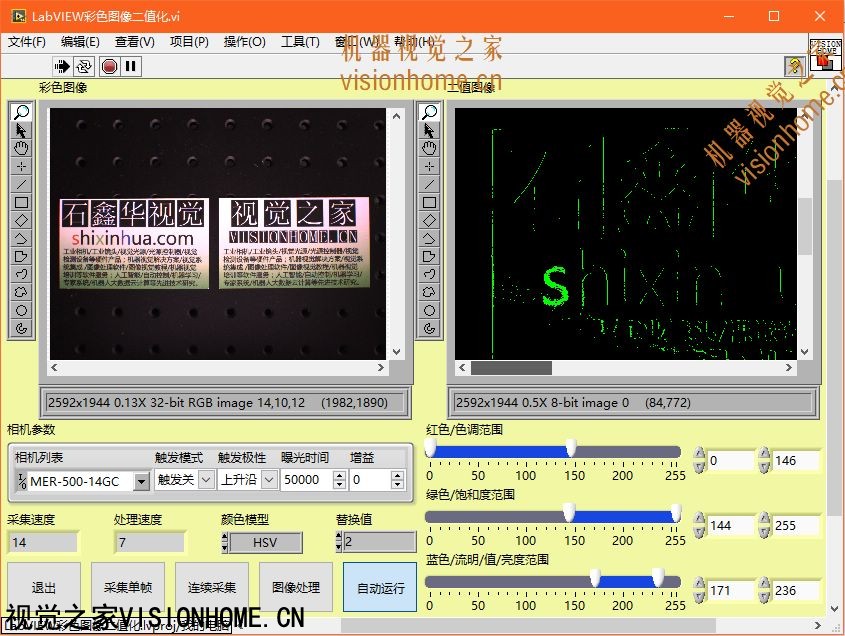Open the 操作(O) menu

[245, 42]
